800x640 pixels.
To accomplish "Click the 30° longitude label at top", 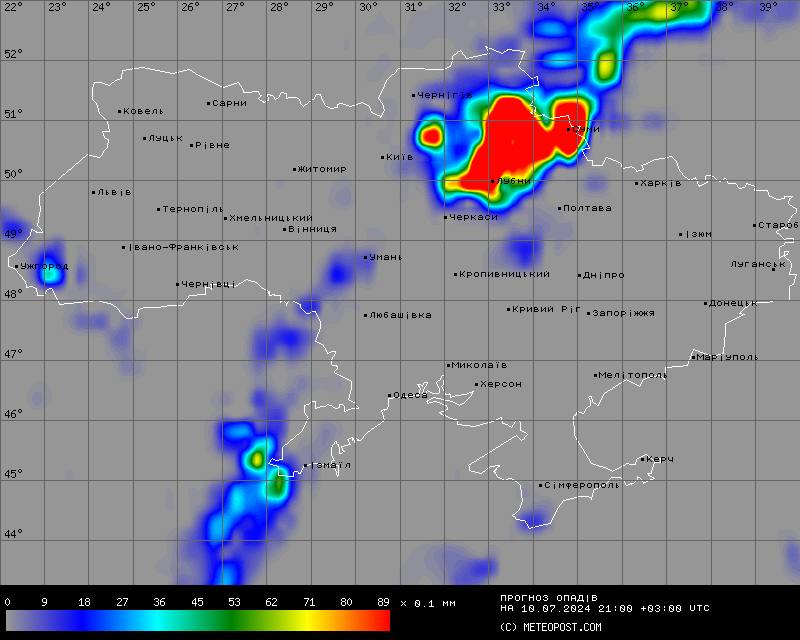I will 369,8.
